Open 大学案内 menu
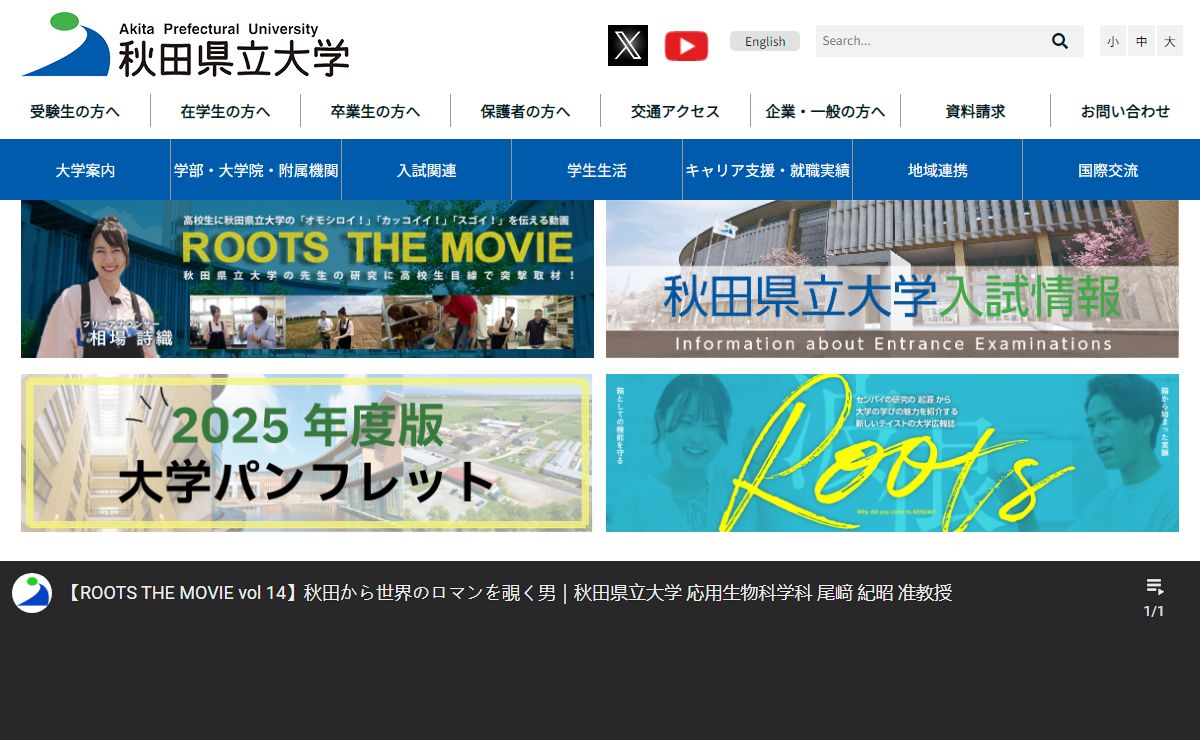Image resolution: width=1200 pixels, height=740 pixels. (x=85, y=170)
